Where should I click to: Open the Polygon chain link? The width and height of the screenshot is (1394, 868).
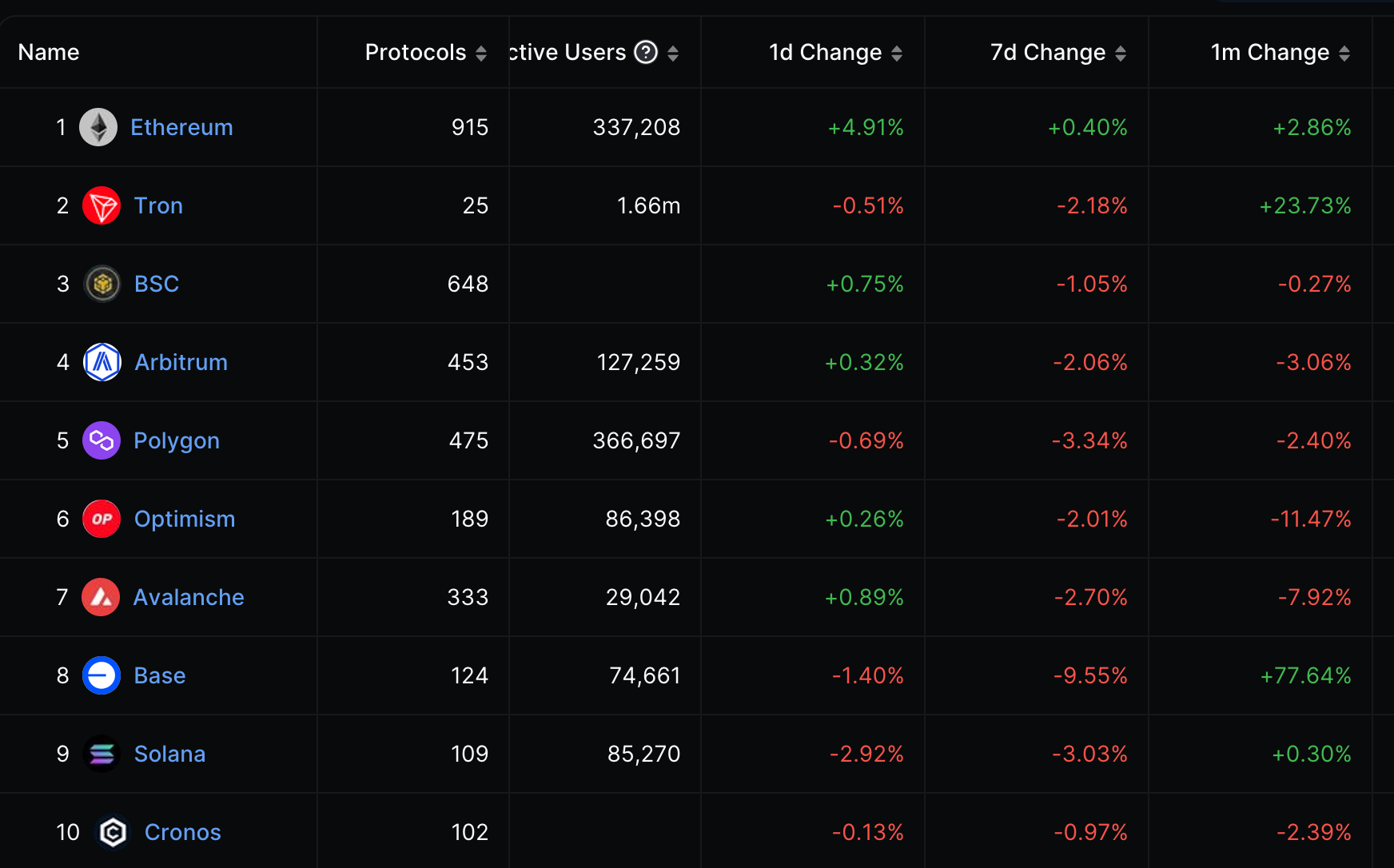[x=176, y=440]
